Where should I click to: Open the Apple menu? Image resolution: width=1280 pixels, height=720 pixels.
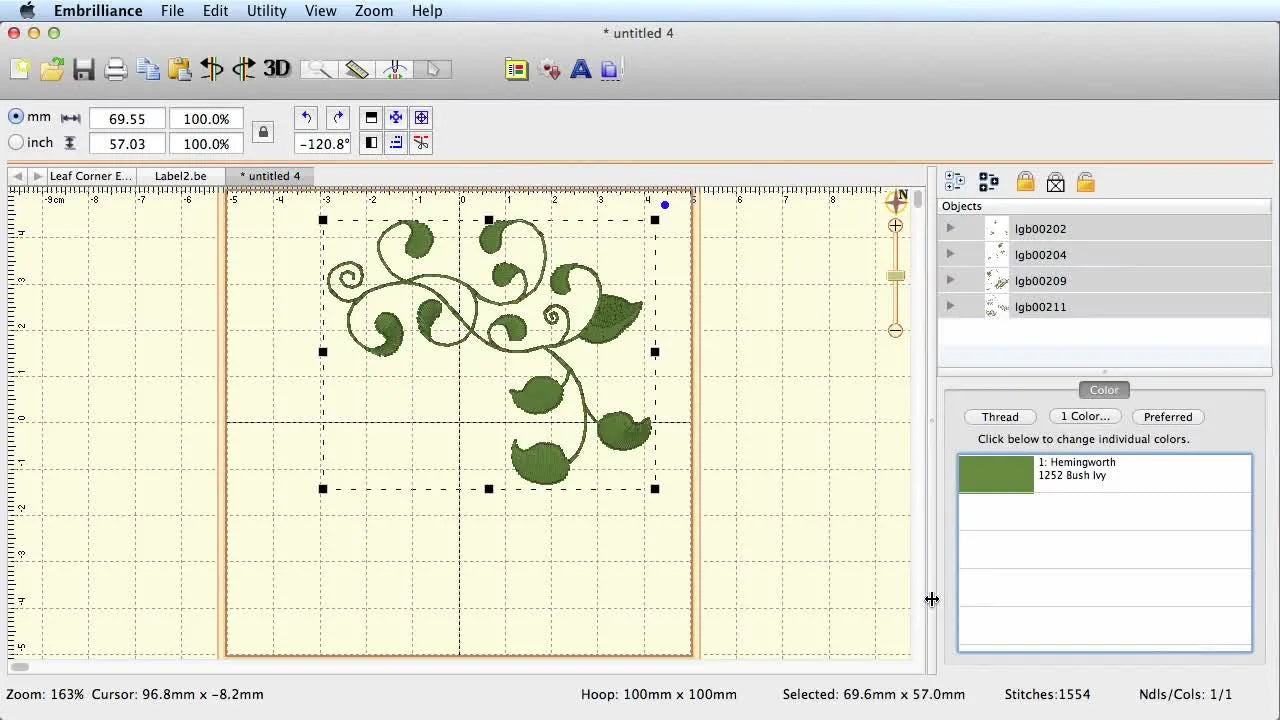[x=27, y=10]
